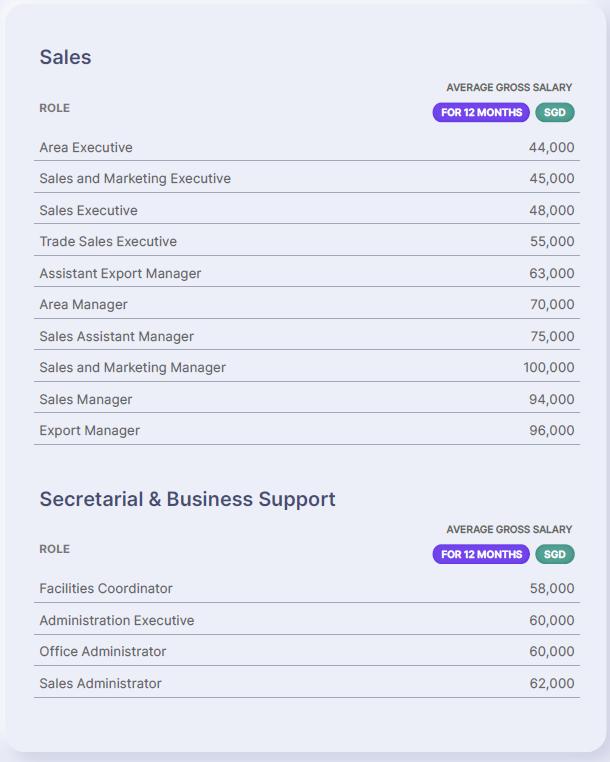Choose the Trade Sales Executive role

click(108, 241)
